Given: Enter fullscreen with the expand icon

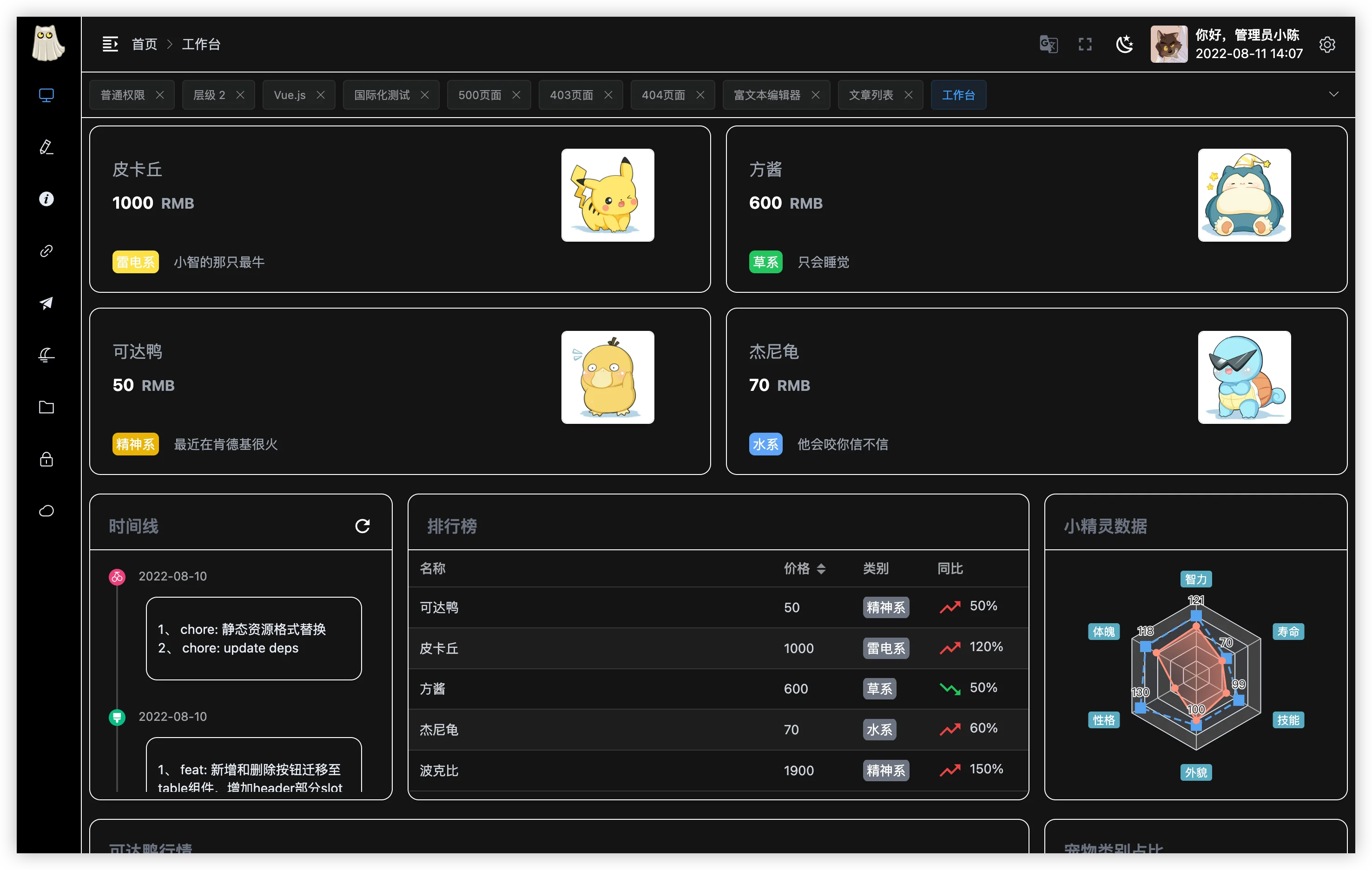Looking at the screenshot, I should 1085,45.
